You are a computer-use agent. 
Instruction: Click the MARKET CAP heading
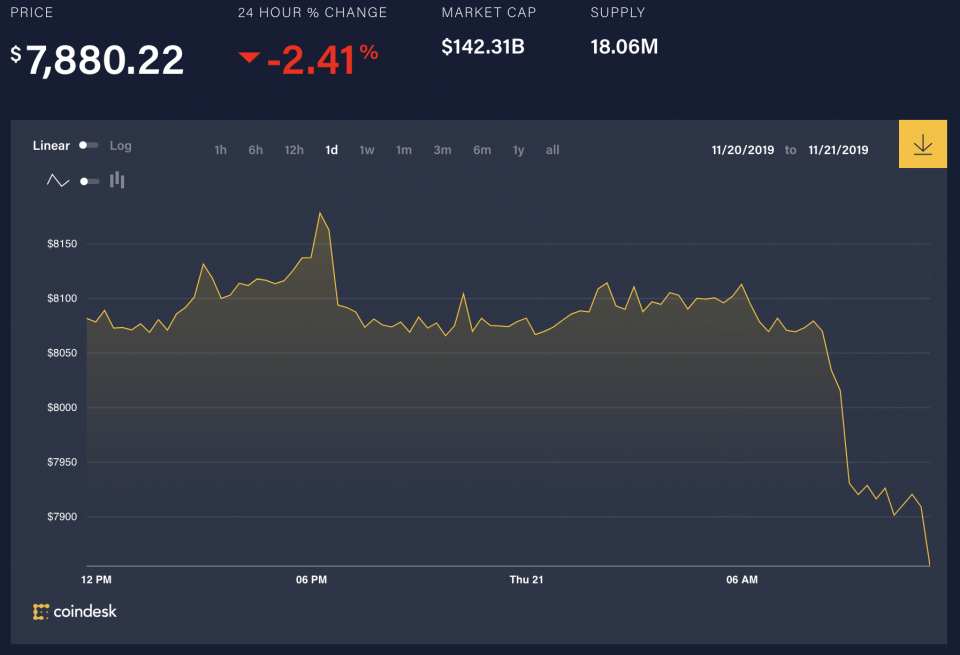click(x=489, y=12)
